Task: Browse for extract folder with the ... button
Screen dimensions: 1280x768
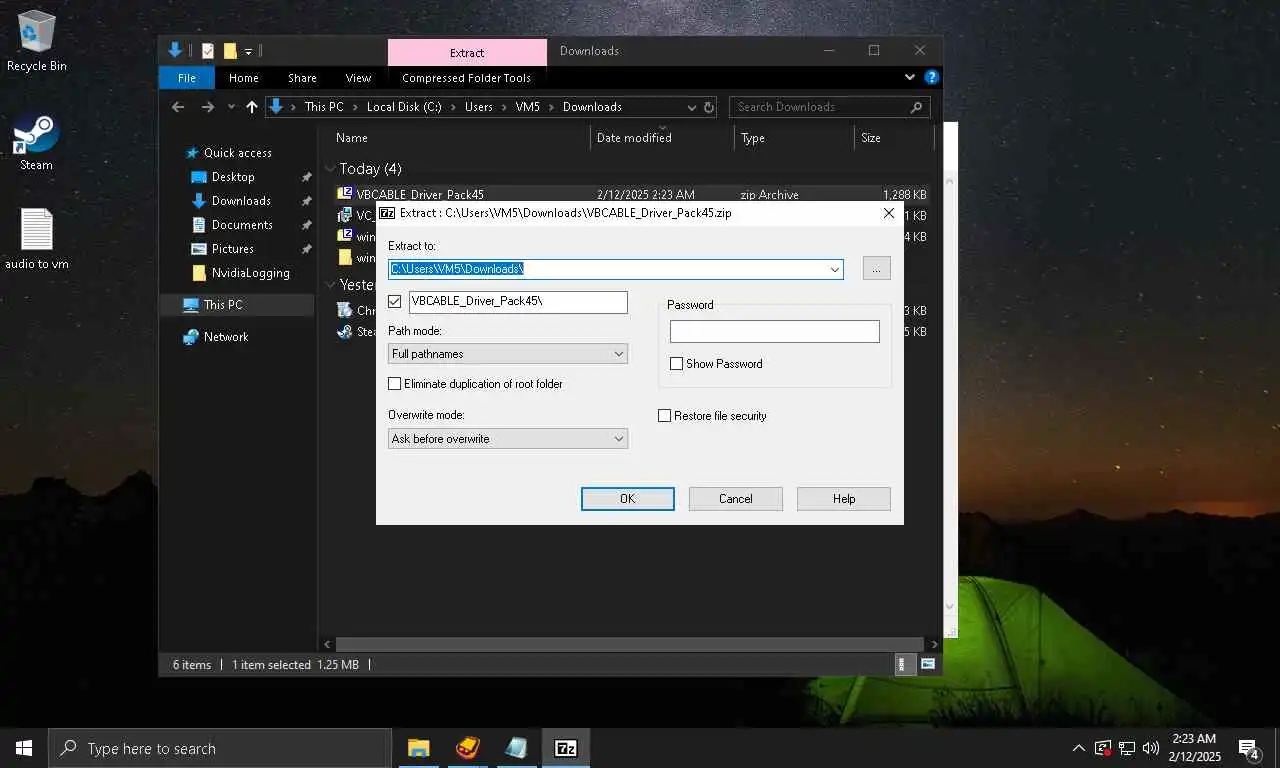Action: tap(876, 269)
